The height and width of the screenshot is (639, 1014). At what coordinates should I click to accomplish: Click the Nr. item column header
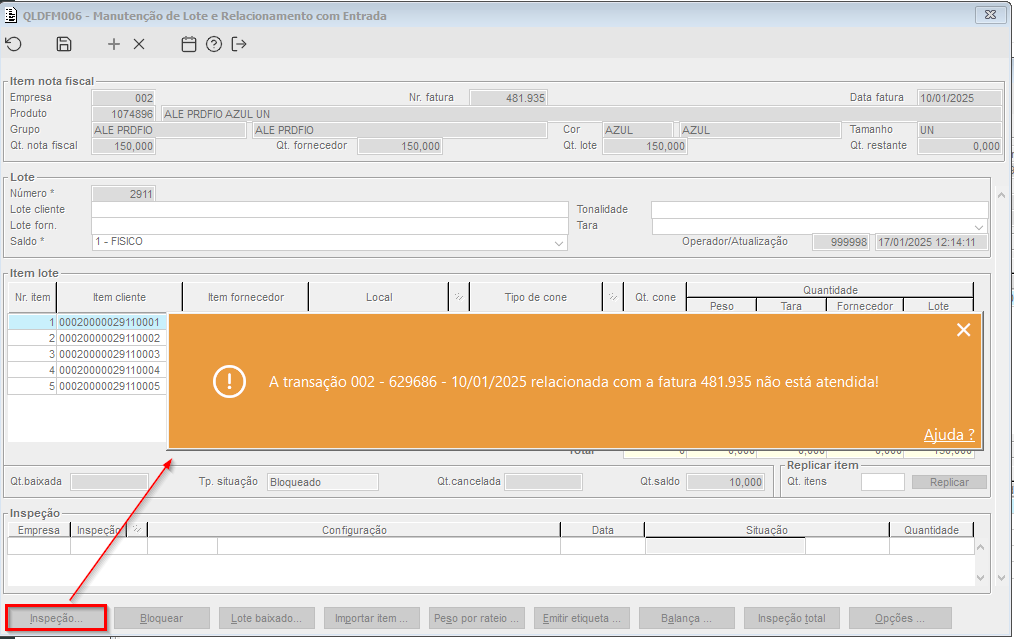click(x=32, y=297)
